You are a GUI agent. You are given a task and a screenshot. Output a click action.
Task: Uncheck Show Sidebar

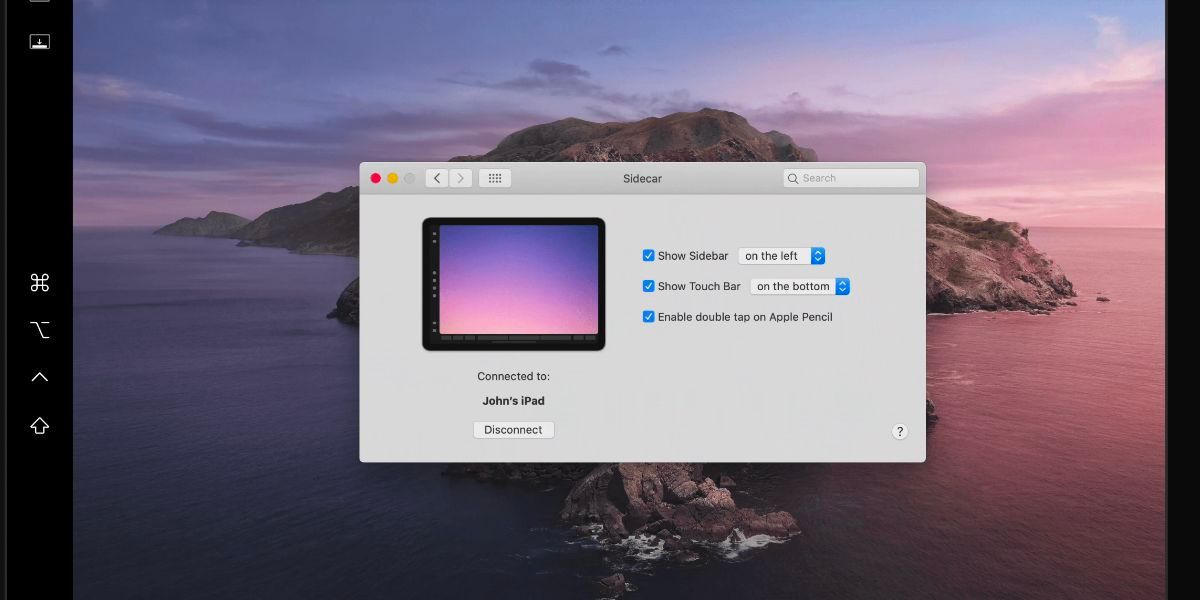pyautogui.click(x=648, y=255)
